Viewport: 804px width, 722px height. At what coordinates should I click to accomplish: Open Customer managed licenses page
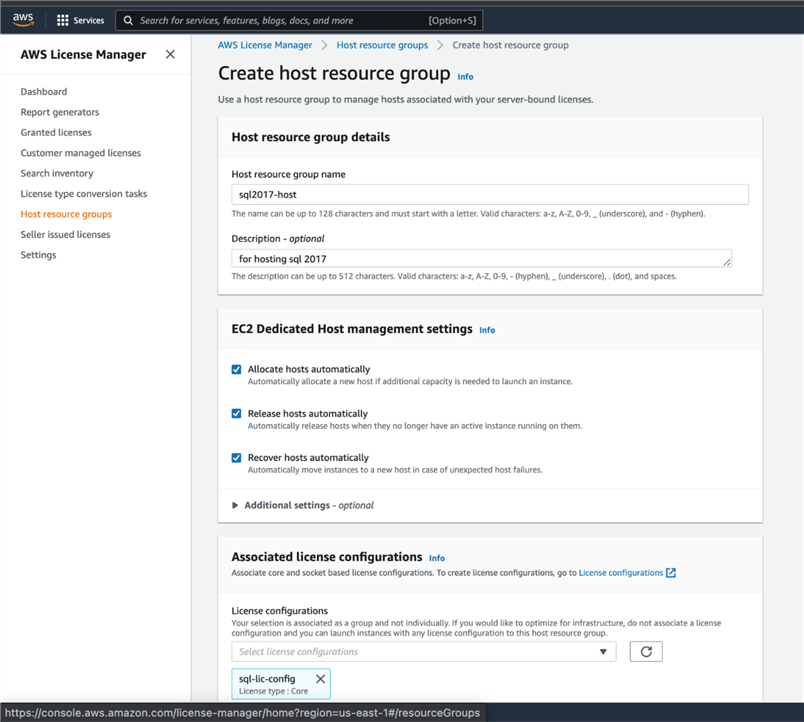81,153
